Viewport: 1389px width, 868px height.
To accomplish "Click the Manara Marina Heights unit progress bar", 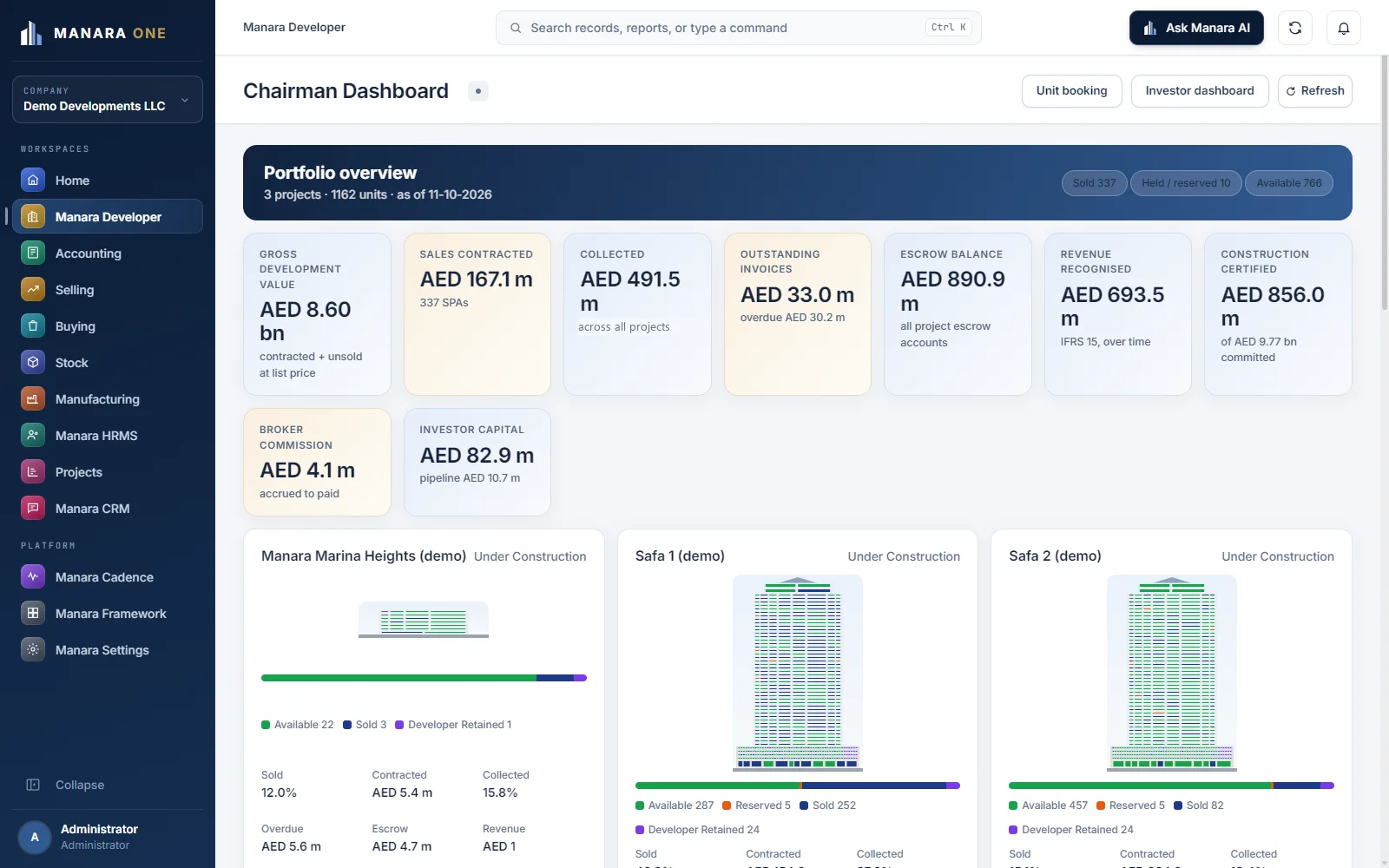I will pyautogui.click(x=424, y=678).
